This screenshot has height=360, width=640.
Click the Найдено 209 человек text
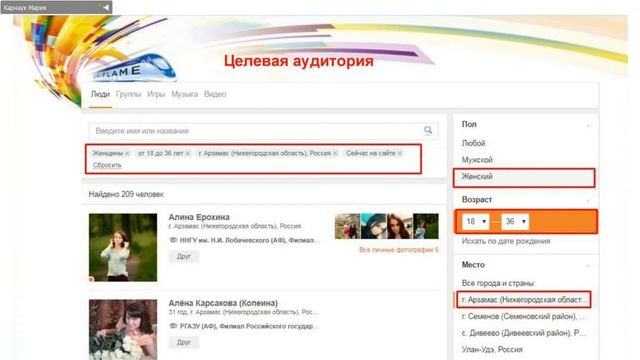(x=126, y=194)
